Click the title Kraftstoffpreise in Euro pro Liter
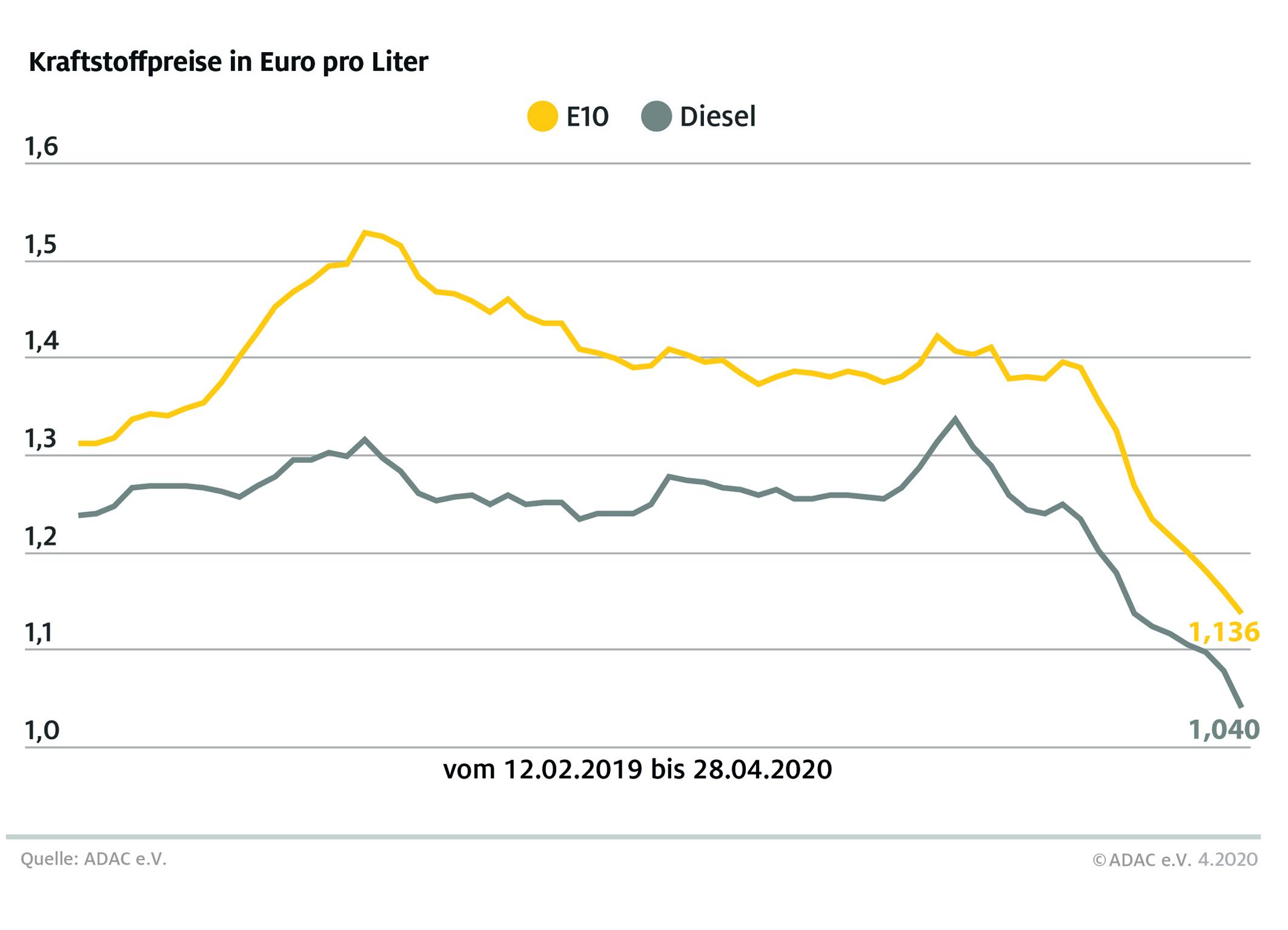 point(228,62)
